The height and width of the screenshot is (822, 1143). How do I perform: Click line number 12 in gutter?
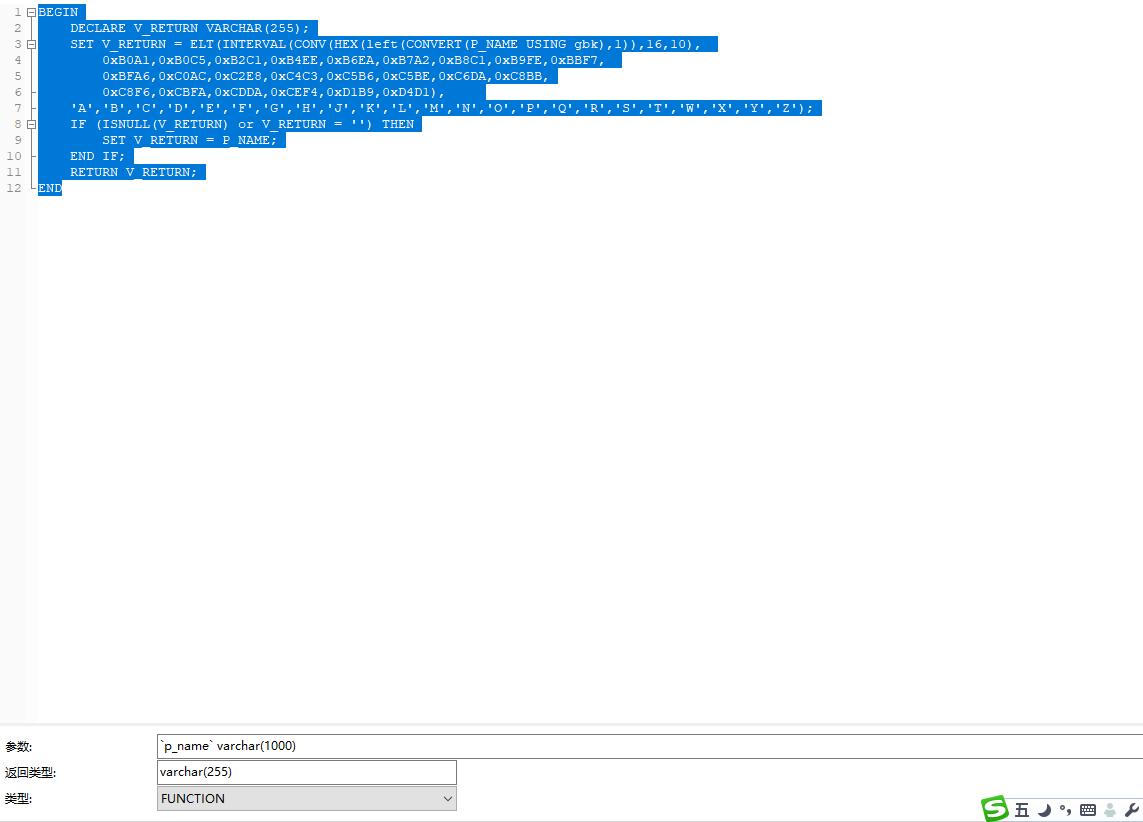[x=14, y=189]
